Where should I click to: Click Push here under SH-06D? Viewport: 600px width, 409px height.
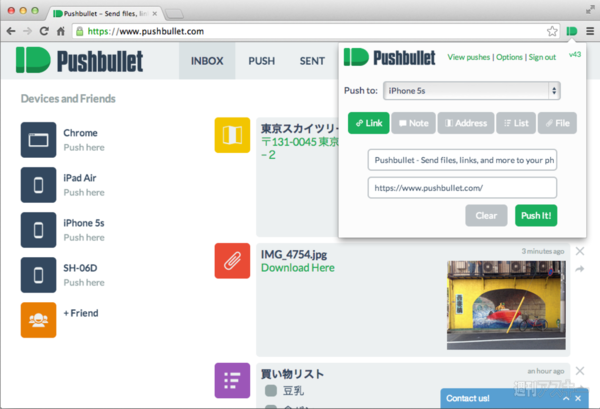click(84, 282)
